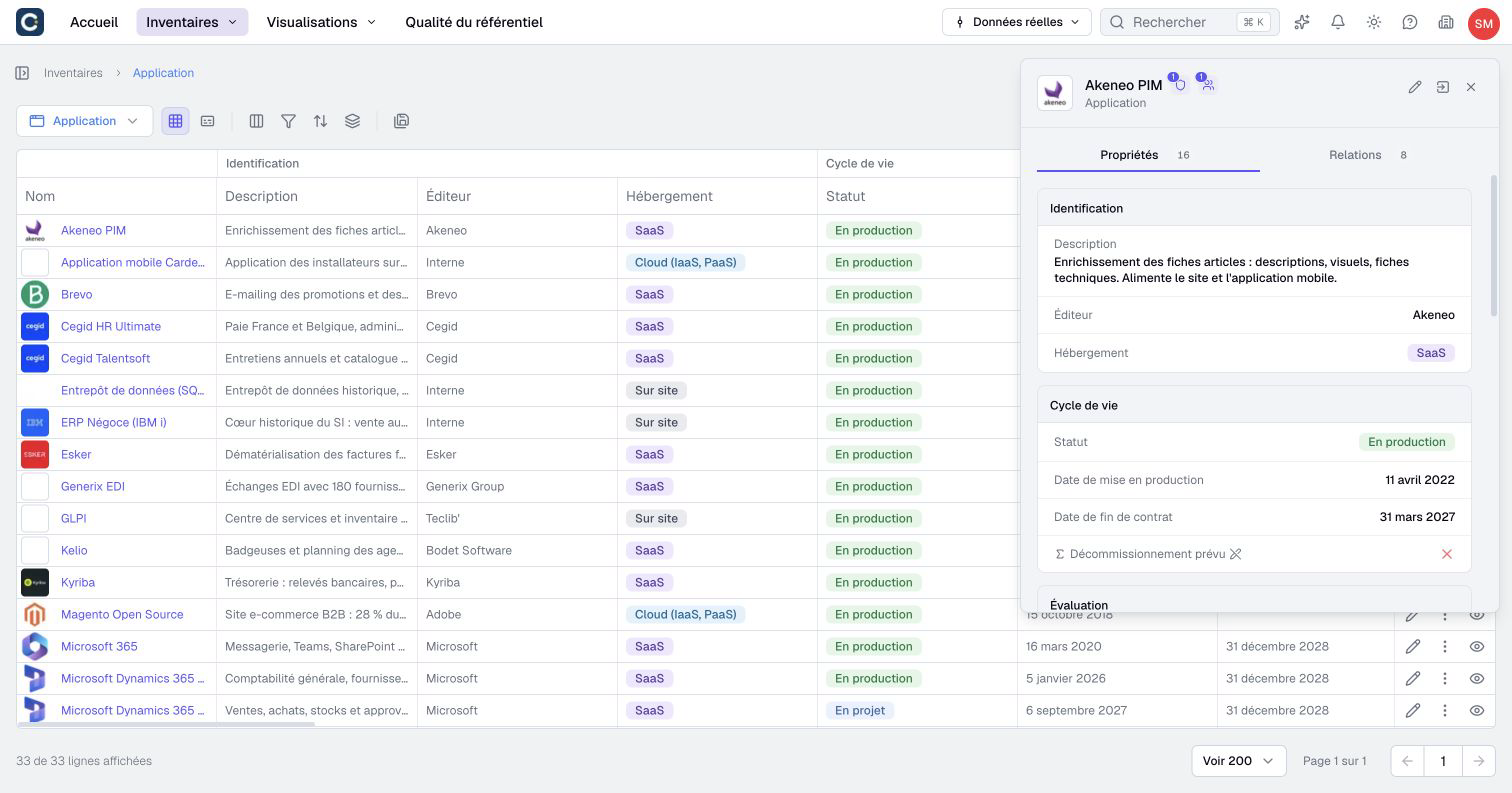Open the help question mark icon

[x=1410, y=22]
